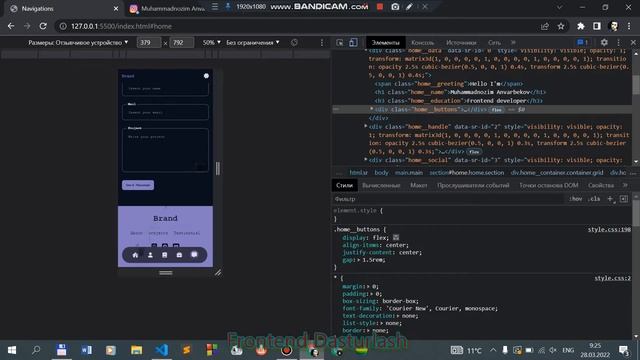Click the address bar URL
The image size is (640, 360).
121,26
